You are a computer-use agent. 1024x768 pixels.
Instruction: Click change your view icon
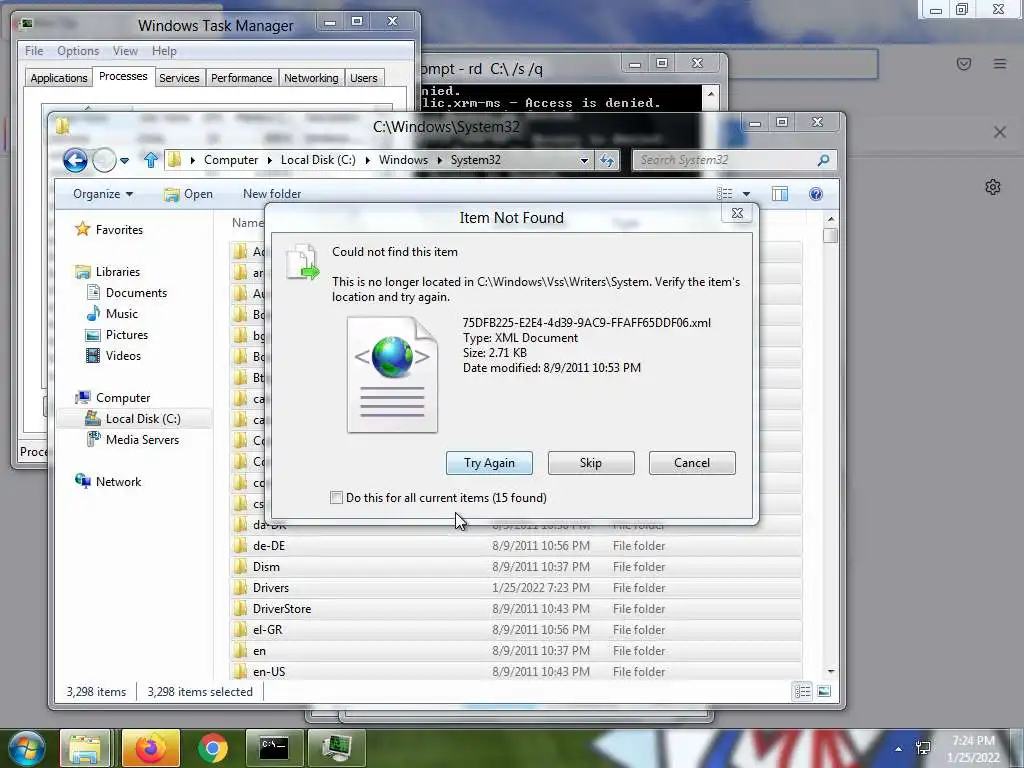tap(725, 193)
